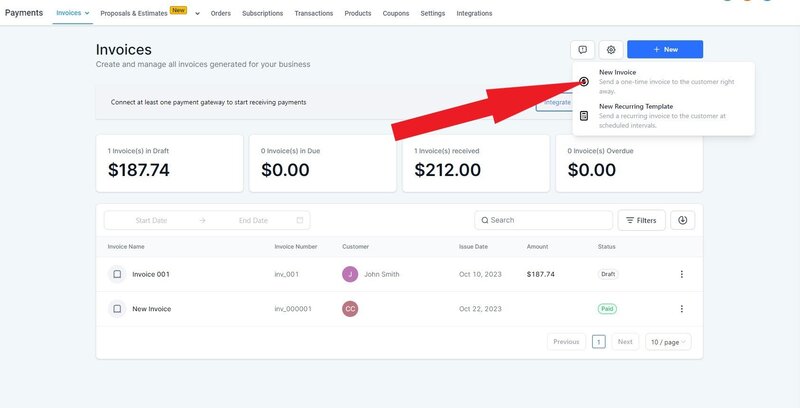This screenshot has width=800, height=408.
Task: Click the invoice Search box
Action: pyautogui.click(x=543, y=220)
